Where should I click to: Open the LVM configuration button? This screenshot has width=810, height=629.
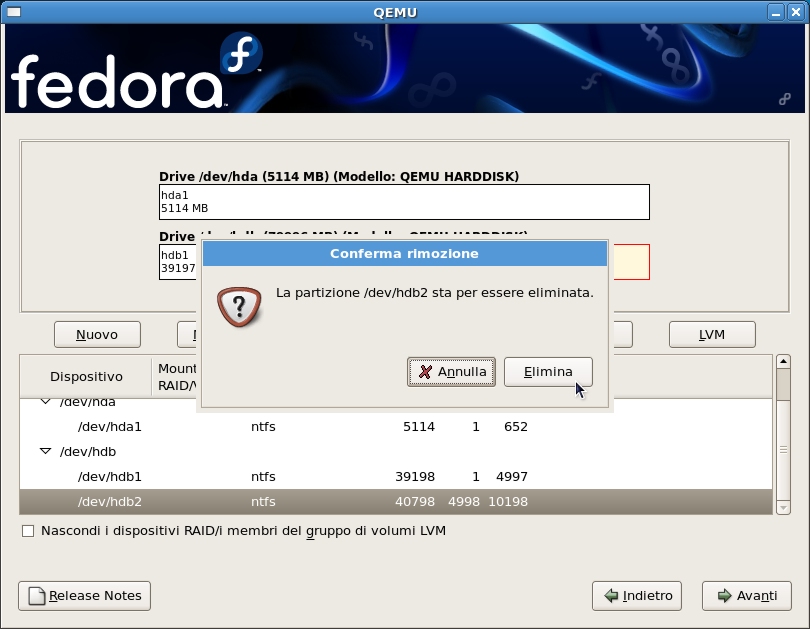pyautogui.click(x=712, y=335)
